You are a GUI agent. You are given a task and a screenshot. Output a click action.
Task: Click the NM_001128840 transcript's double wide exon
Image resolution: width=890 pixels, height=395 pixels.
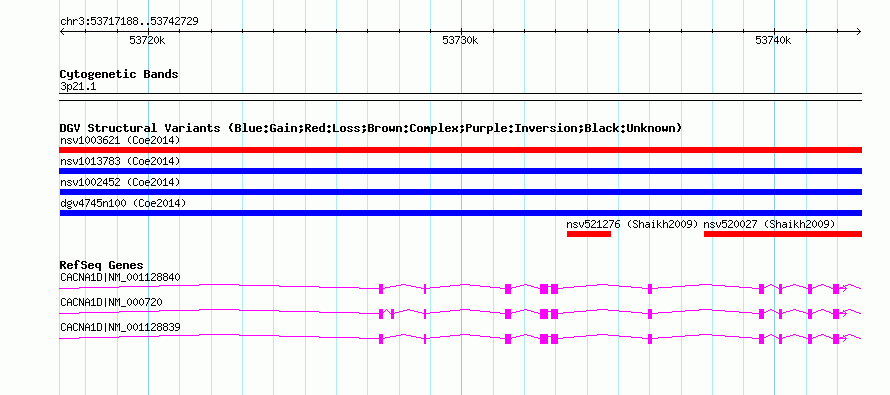click(x=549, y=289)
